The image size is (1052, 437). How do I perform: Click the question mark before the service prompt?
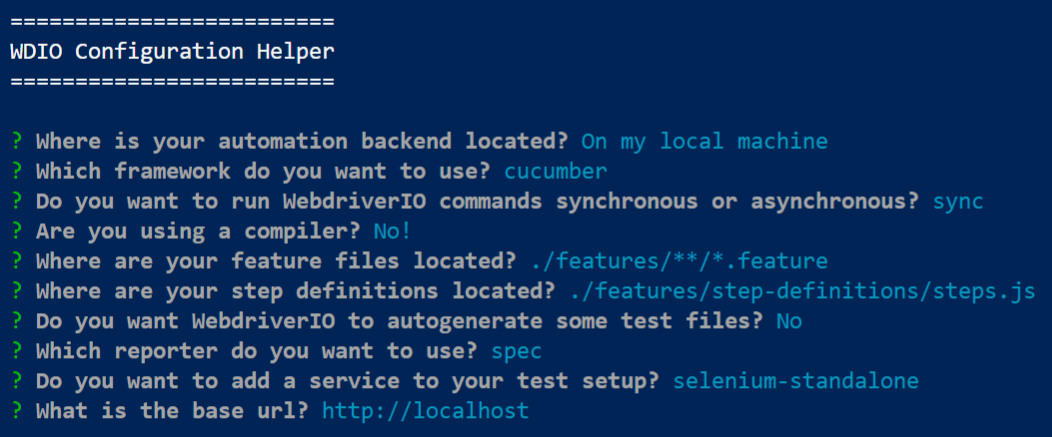(x=16, y=381)
